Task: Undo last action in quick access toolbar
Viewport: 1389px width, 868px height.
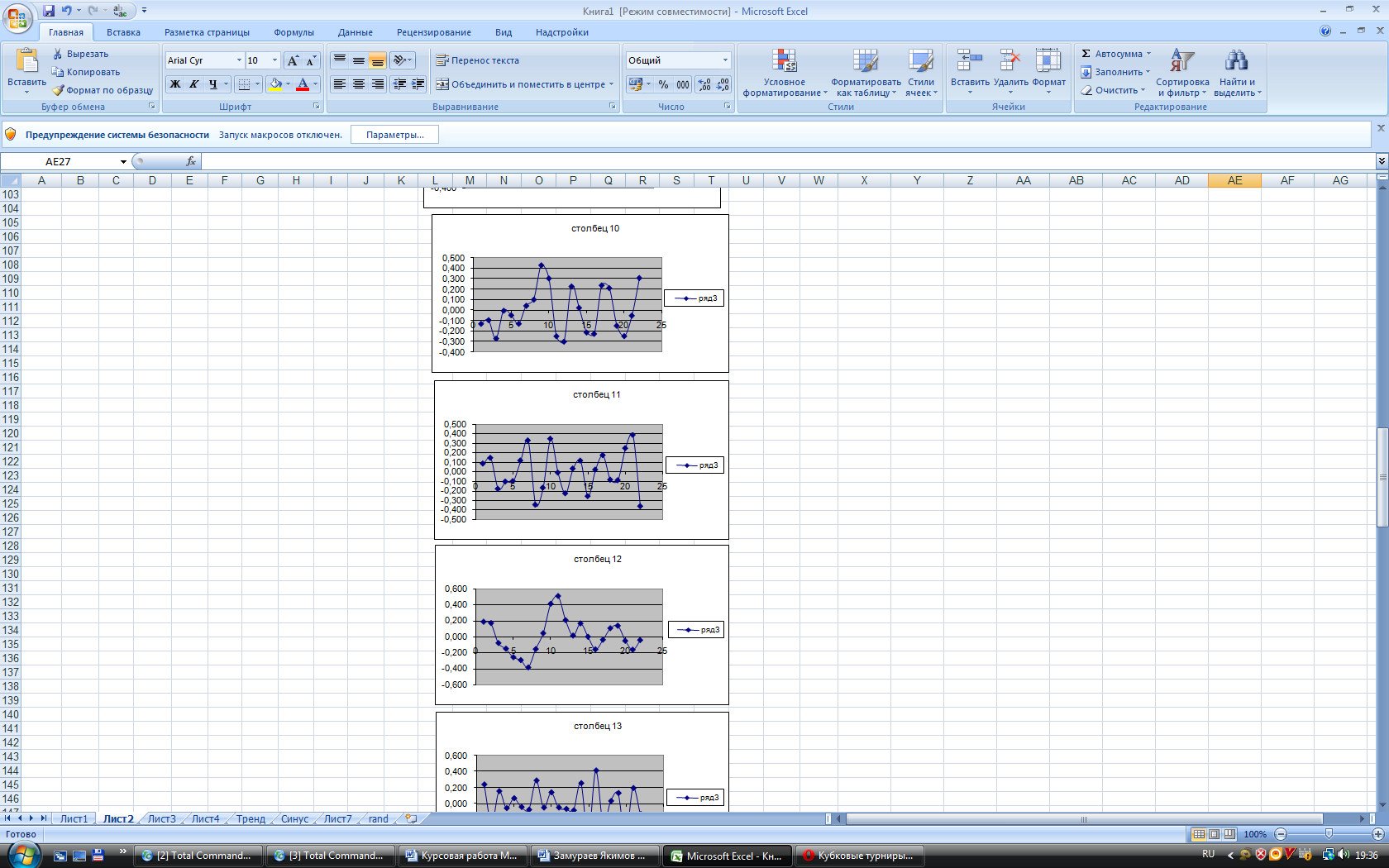Action: point(67,11)
